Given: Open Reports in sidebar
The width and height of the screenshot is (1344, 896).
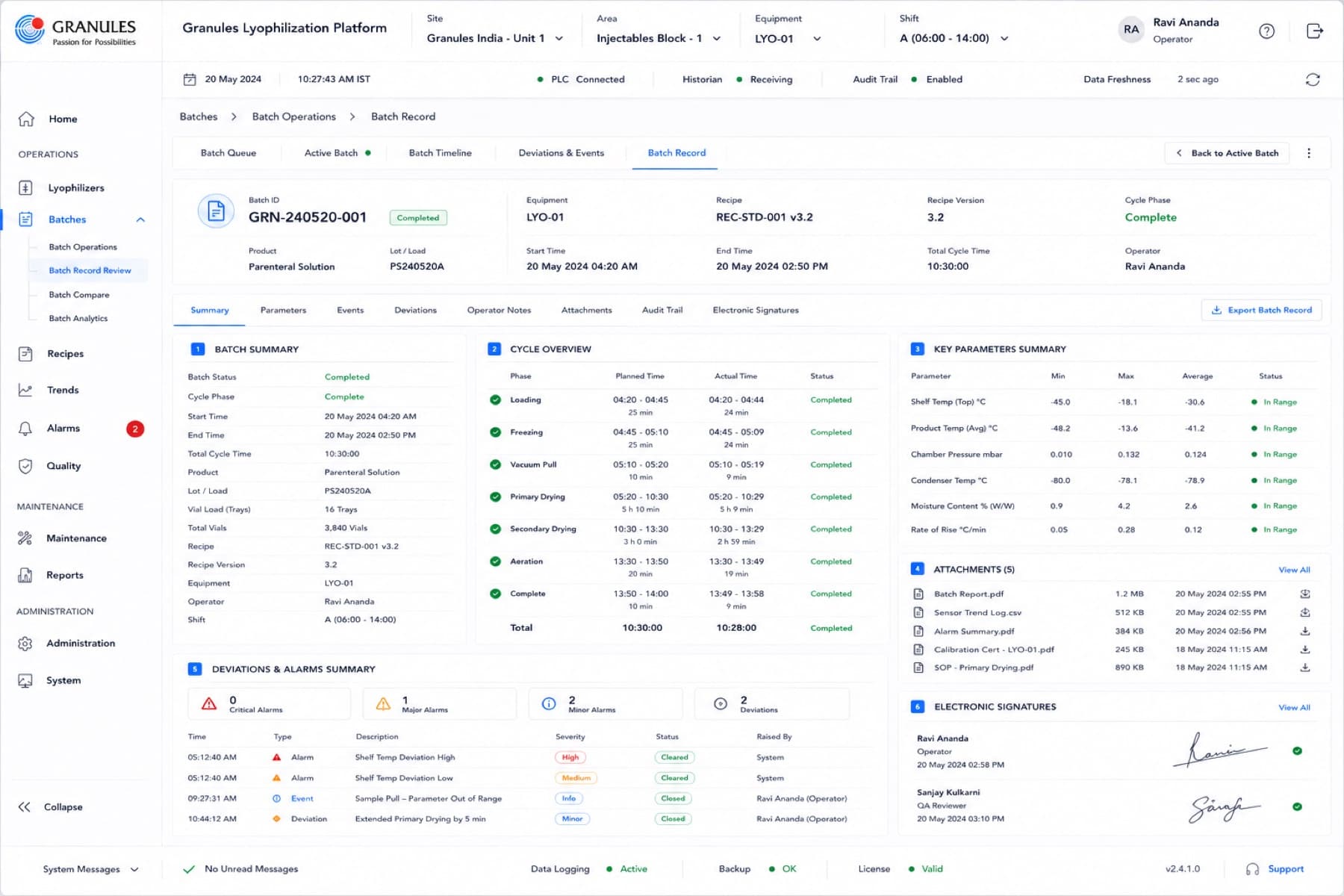Looking at the screenshot, I should point(64,575).
